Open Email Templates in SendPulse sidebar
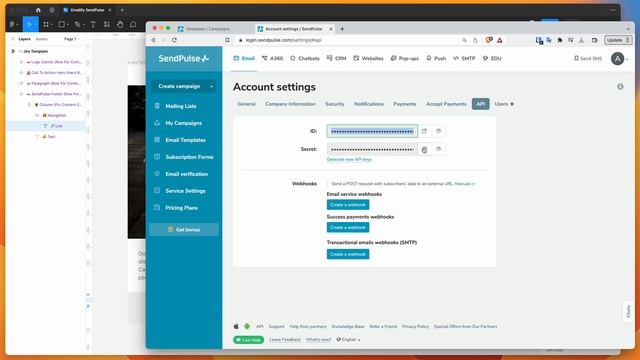This screenshot has height=360, width=640. click(185, 140)
